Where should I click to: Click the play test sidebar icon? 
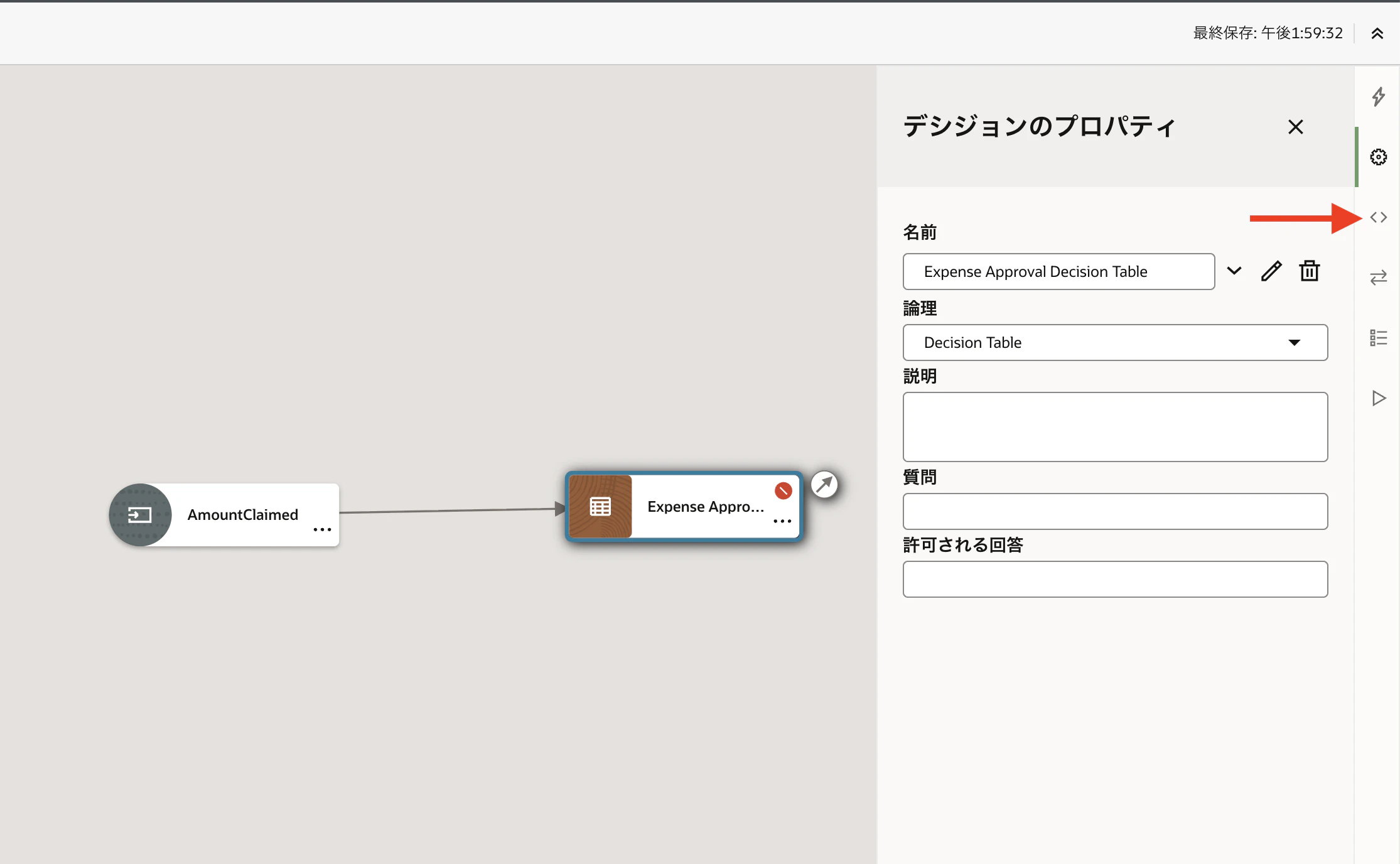(x=1378, y=398)
